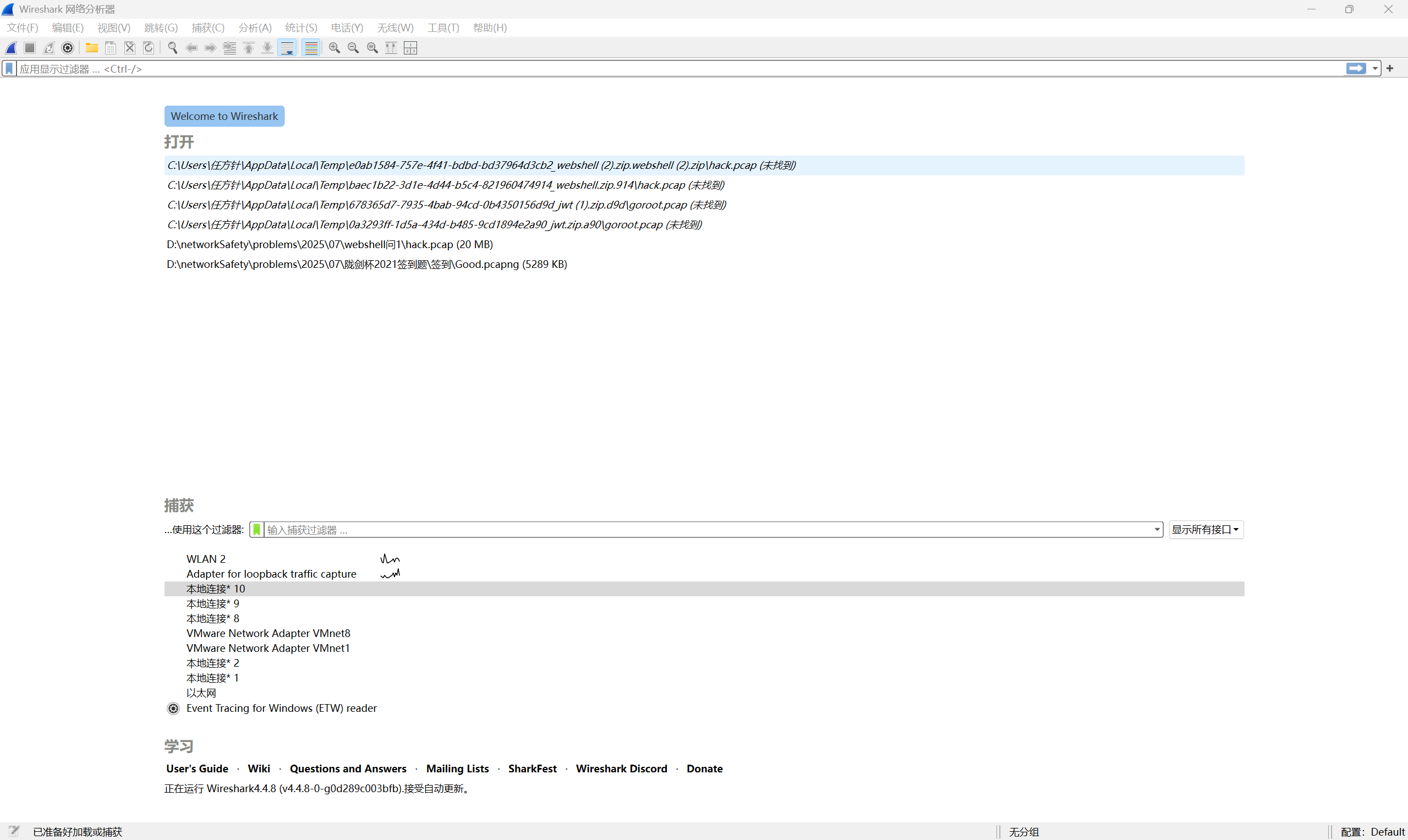Go to next packet arrow icon
Screen dimensions: 1408x840
pos(210,48)
